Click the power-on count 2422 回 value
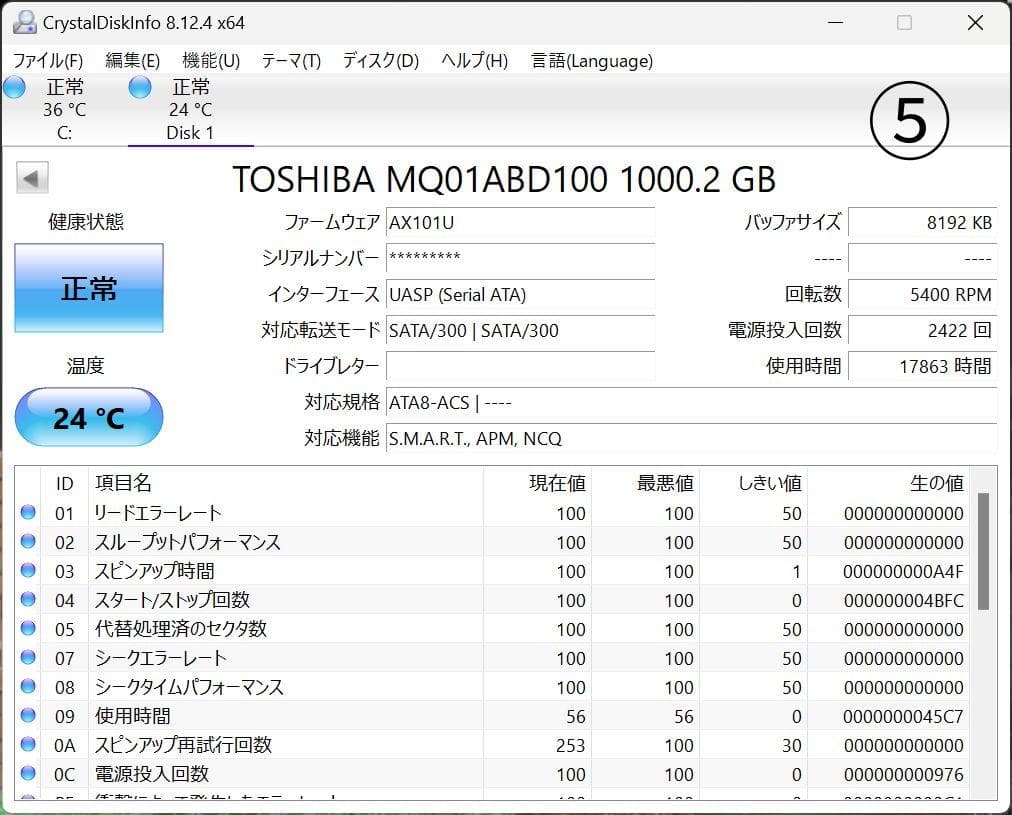This screenshot has height=815, width=1012. click(x=922, y=330)
